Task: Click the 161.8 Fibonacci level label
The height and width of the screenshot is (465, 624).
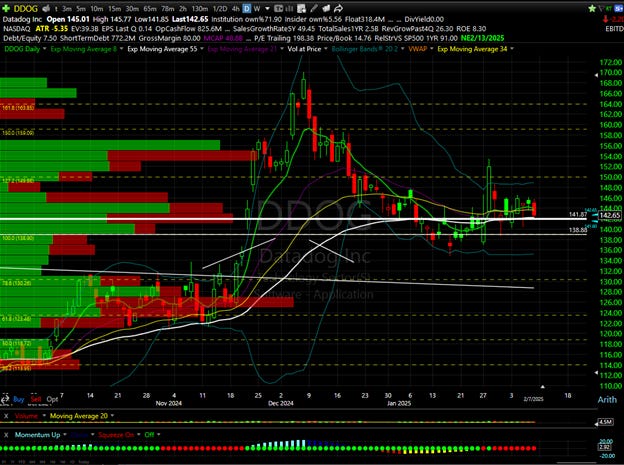Action: tap(18, 107)
